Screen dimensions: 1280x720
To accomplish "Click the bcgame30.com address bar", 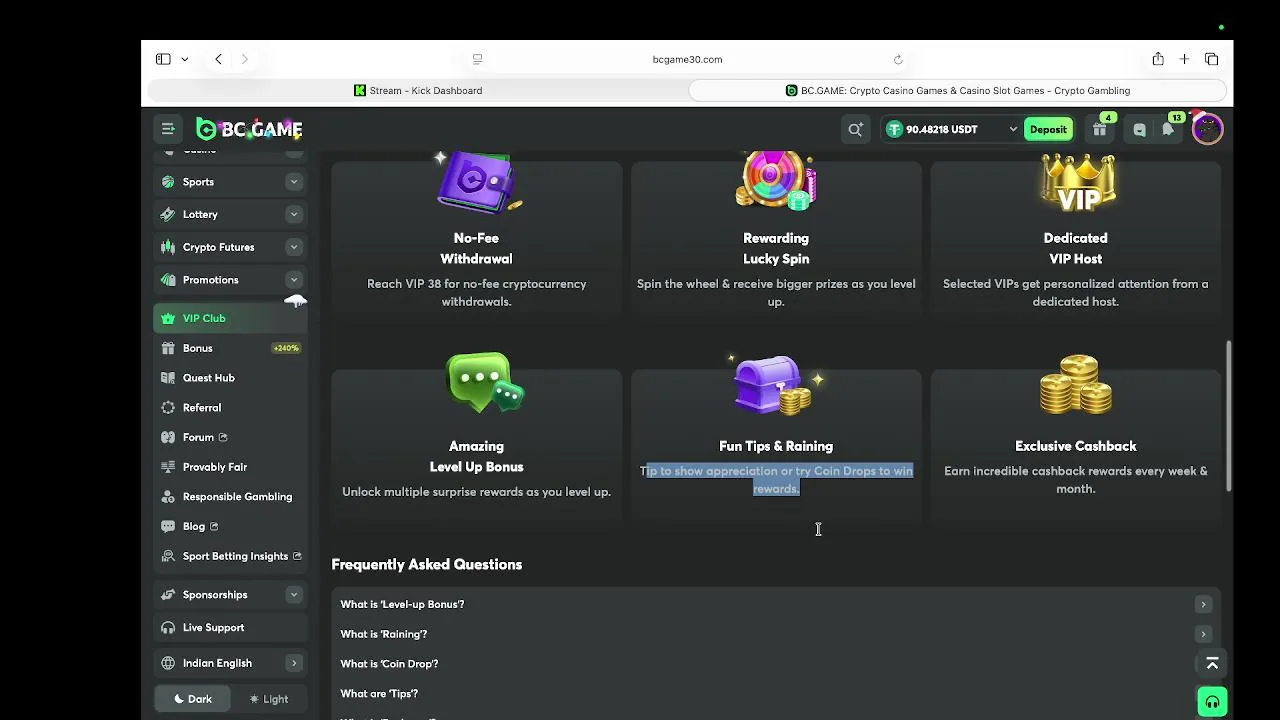I will coord(687,59).
